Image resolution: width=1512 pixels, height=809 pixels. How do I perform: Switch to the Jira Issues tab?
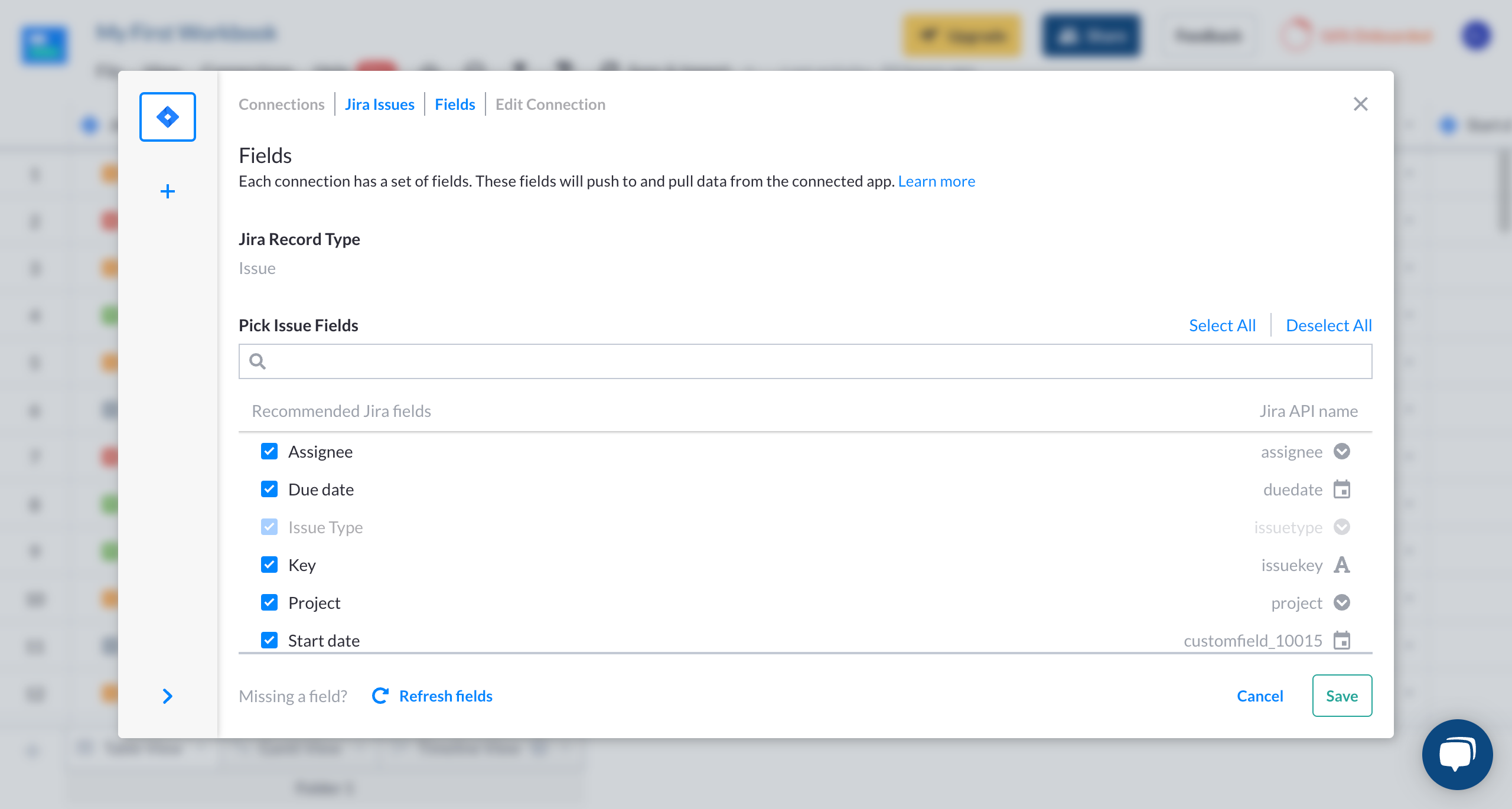[380, 105]
